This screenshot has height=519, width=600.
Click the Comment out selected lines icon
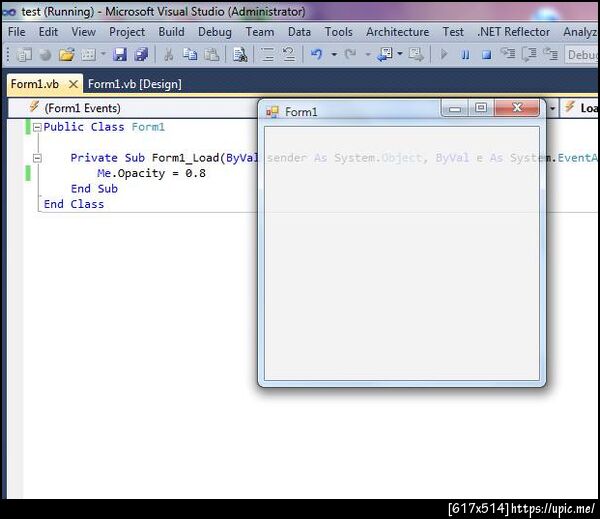[x=267, y=55]
